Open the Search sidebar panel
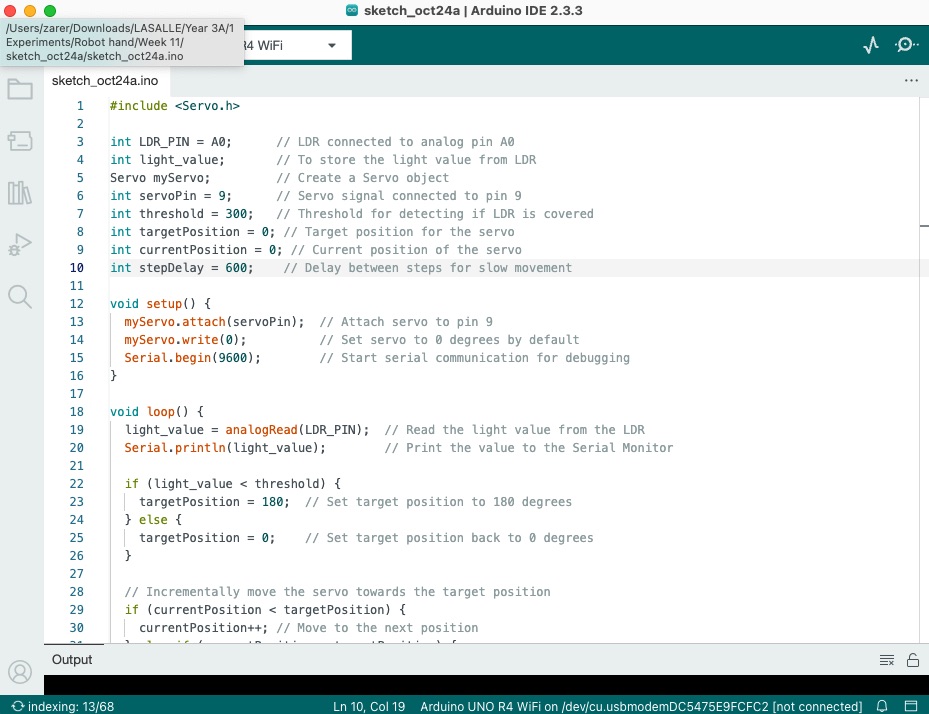This screenshot has height=714, width=929. (20, 296)
